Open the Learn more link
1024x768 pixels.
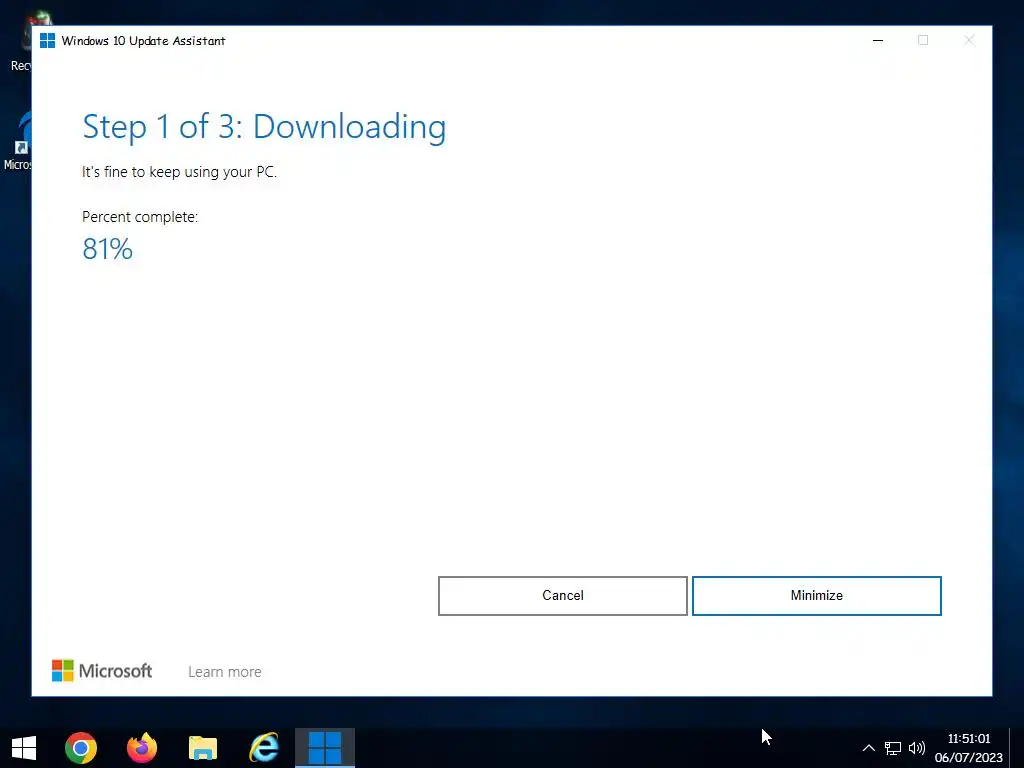[225, 671]
